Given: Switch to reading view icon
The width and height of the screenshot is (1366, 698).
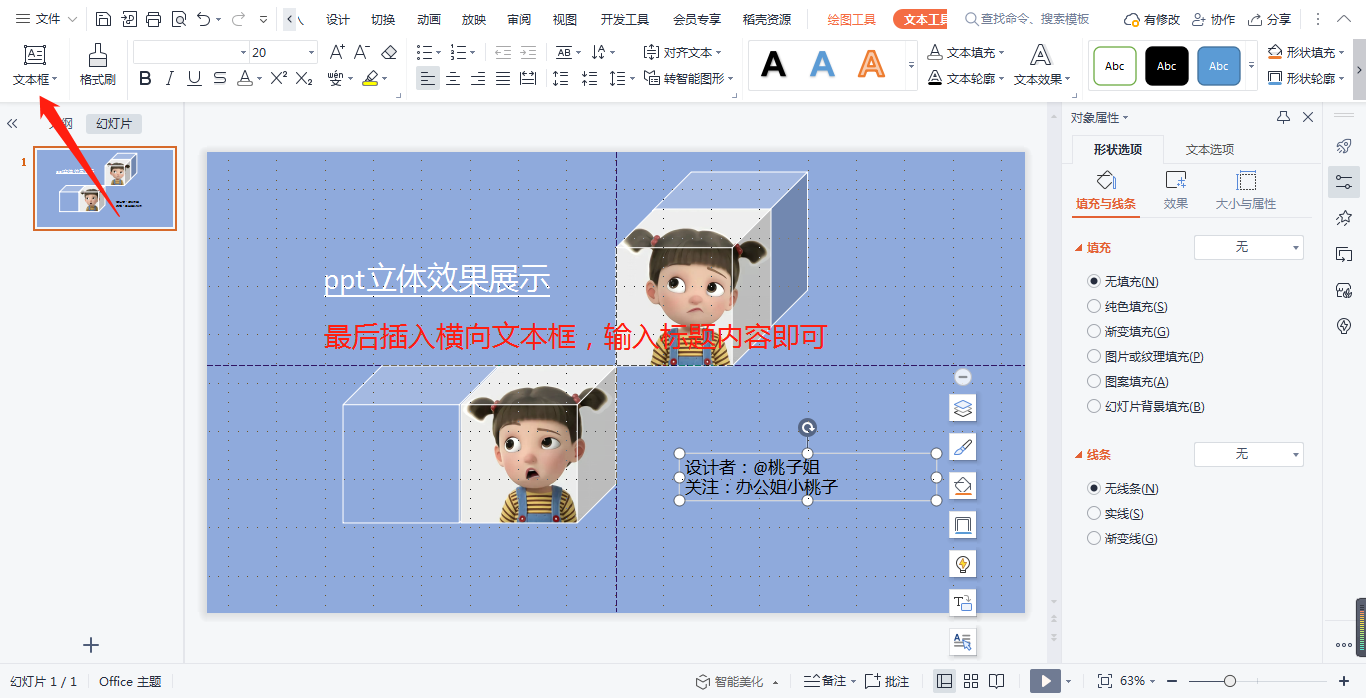Looking at the screenshot, I should 996,681.
